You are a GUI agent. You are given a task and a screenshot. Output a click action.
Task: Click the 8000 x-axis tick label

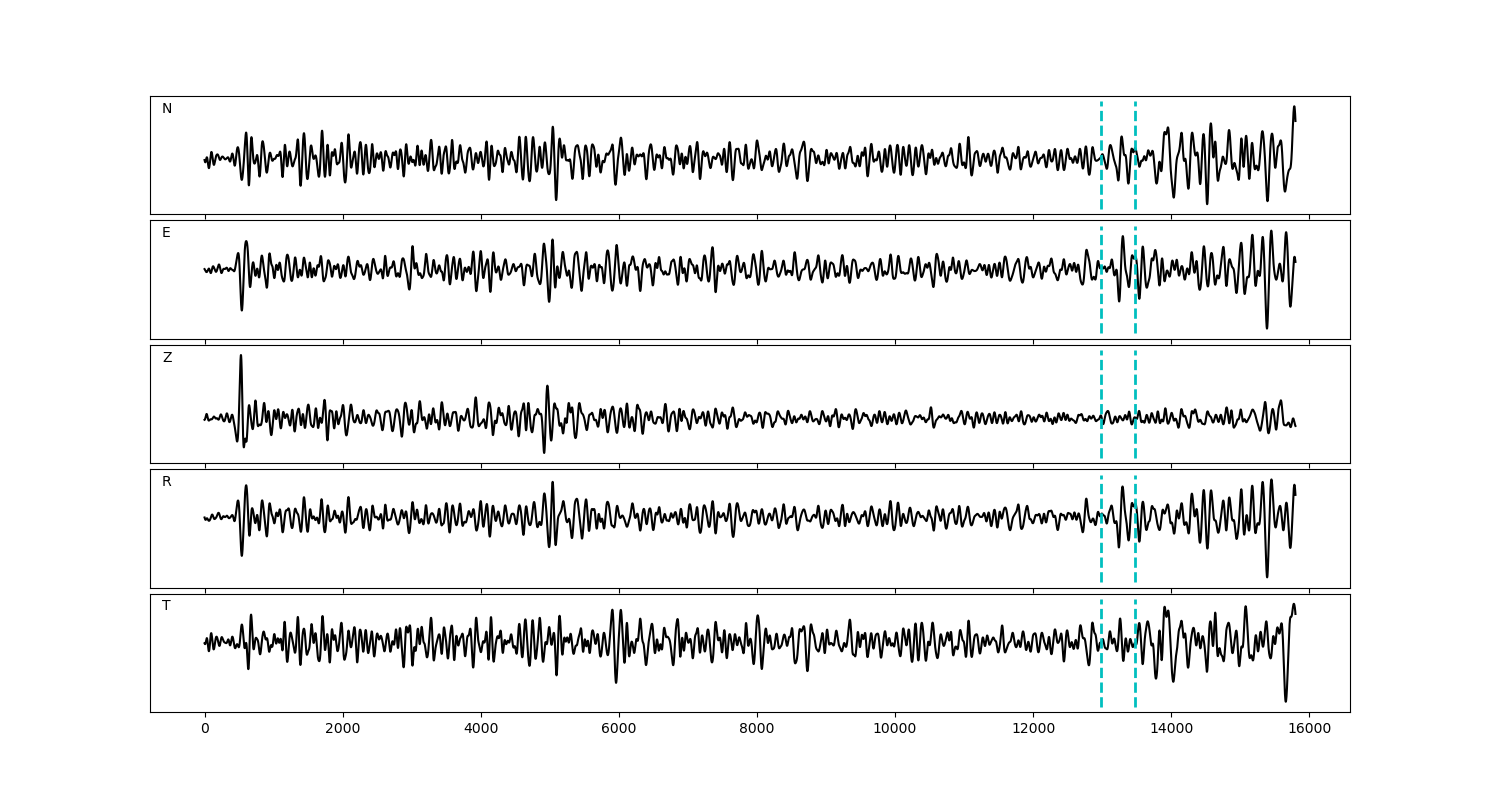757,730
